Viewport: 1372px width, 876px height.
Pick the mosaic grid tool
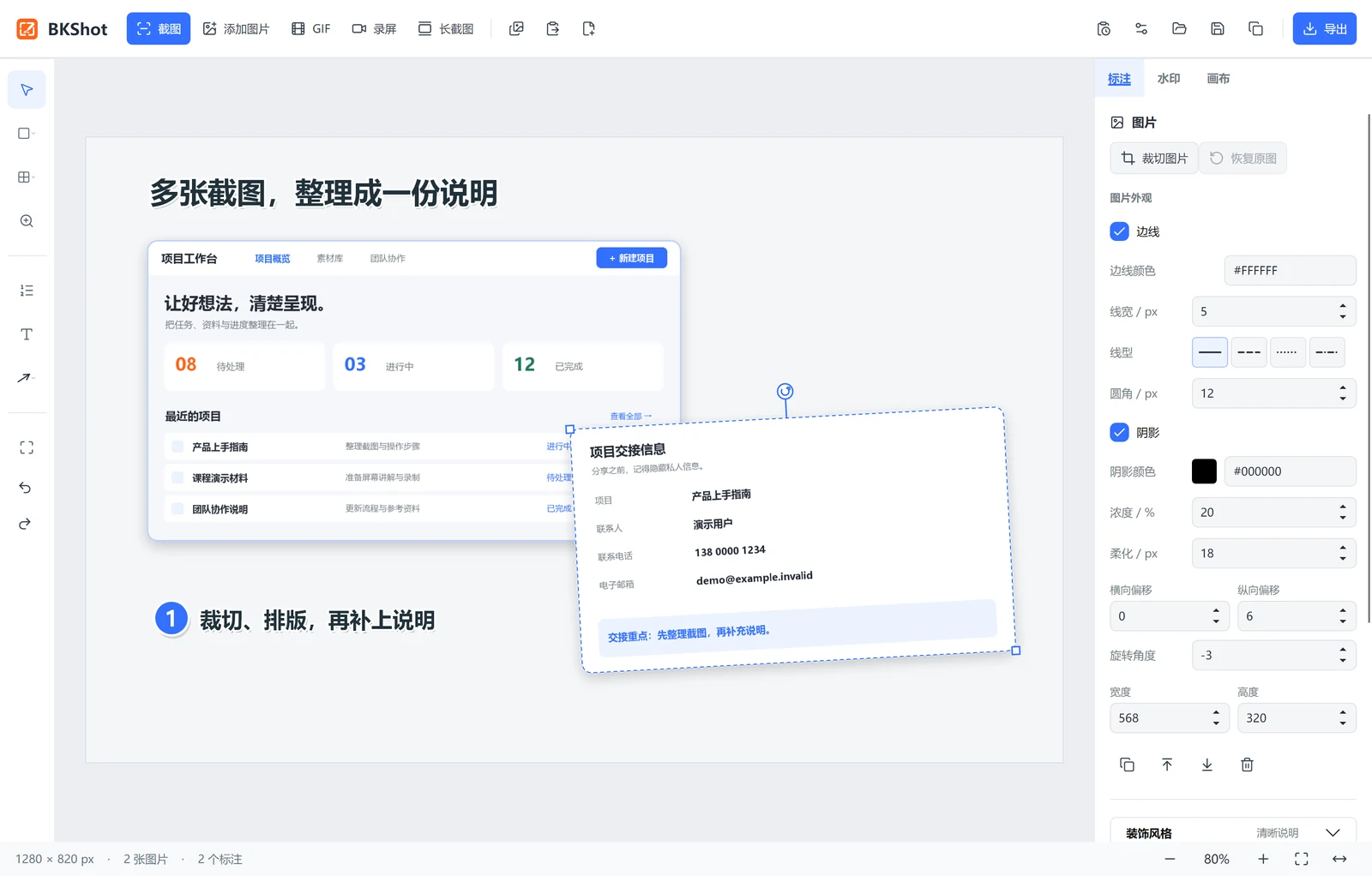tap(27, 177)
